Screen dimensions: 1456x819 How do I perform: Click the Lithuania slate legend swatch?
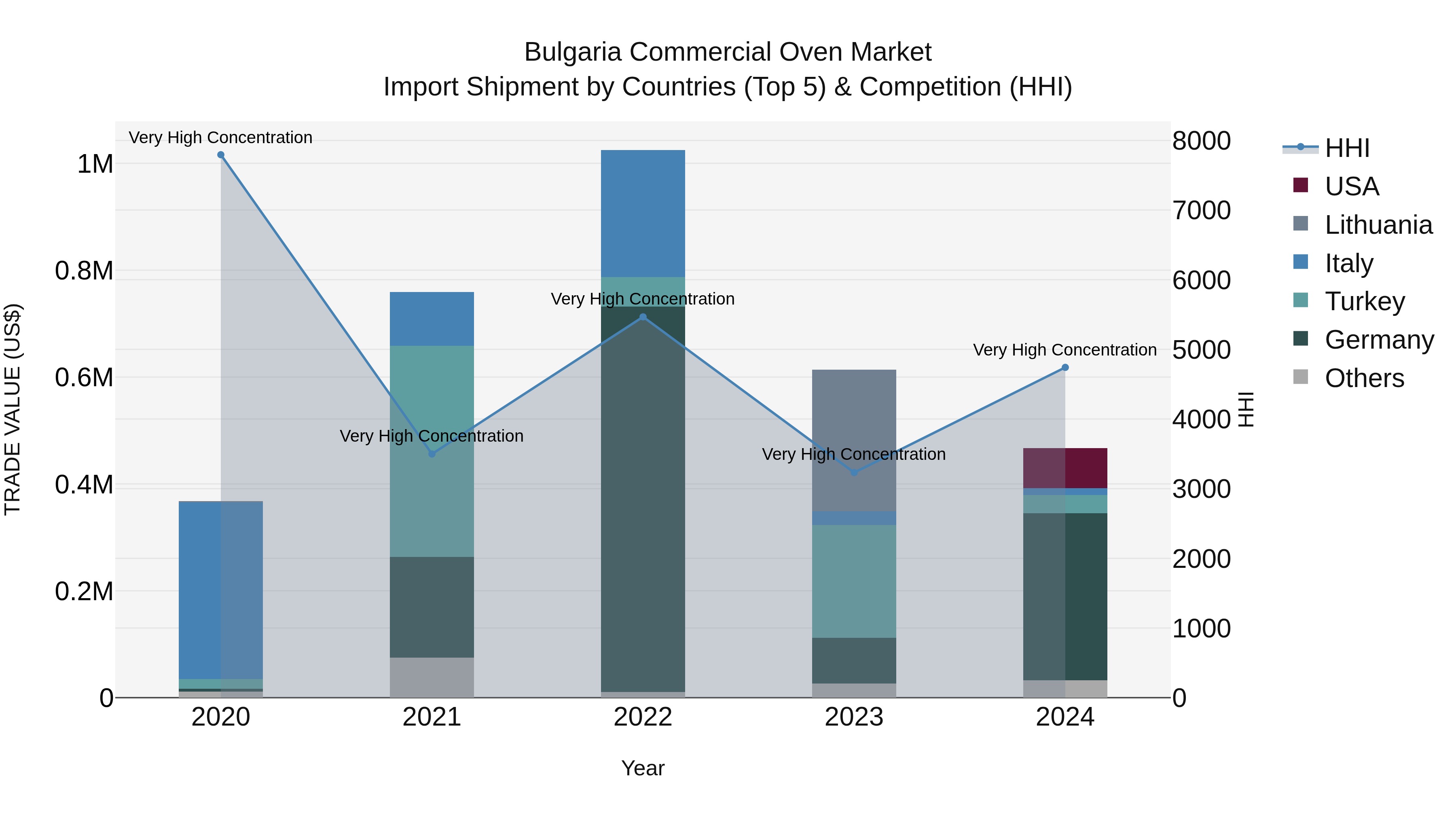click(x=1301, y=223)
